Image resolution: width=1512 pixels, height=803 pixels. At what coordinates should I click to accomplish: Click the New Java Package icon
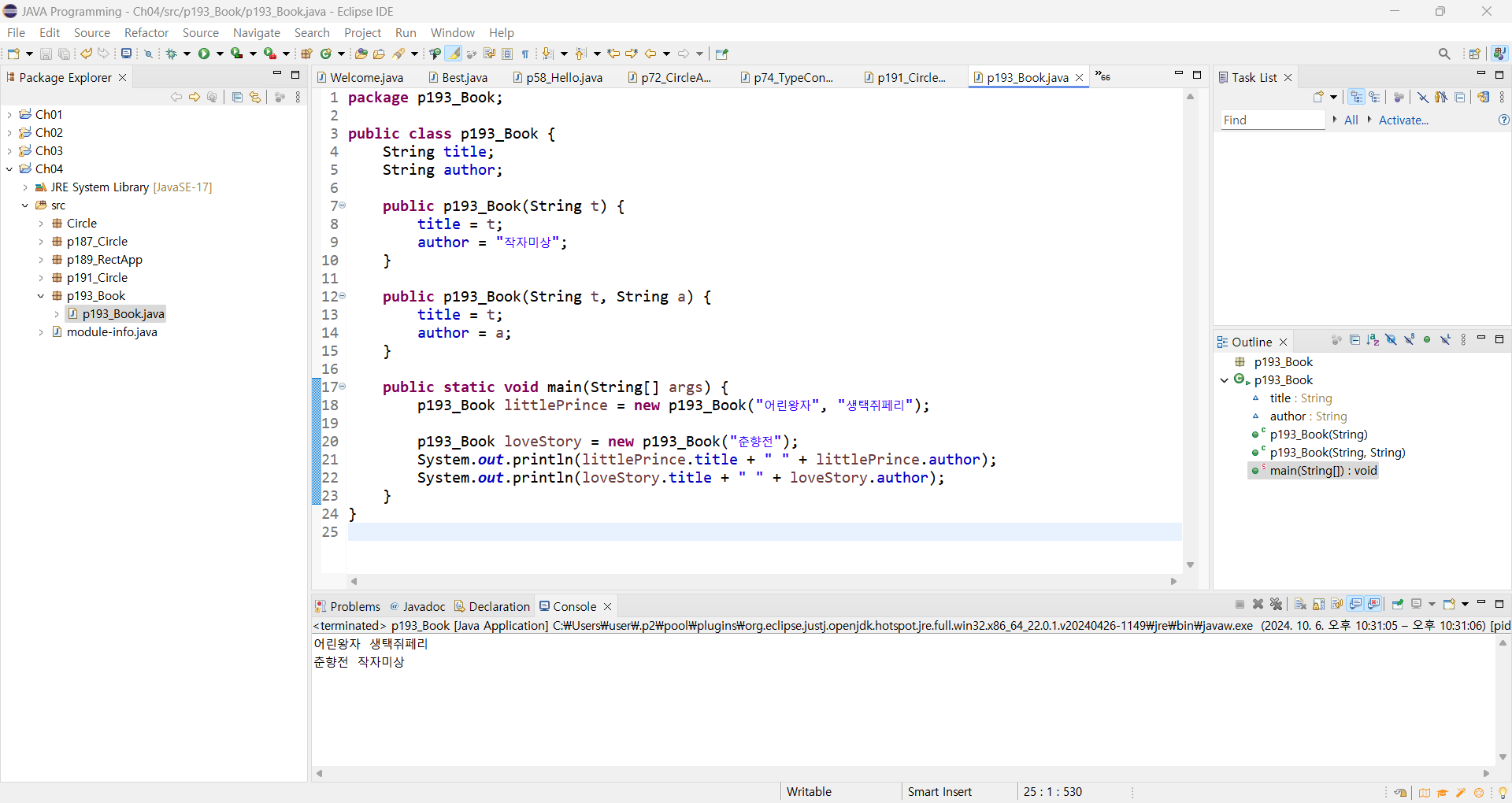[x=306, y=54]
